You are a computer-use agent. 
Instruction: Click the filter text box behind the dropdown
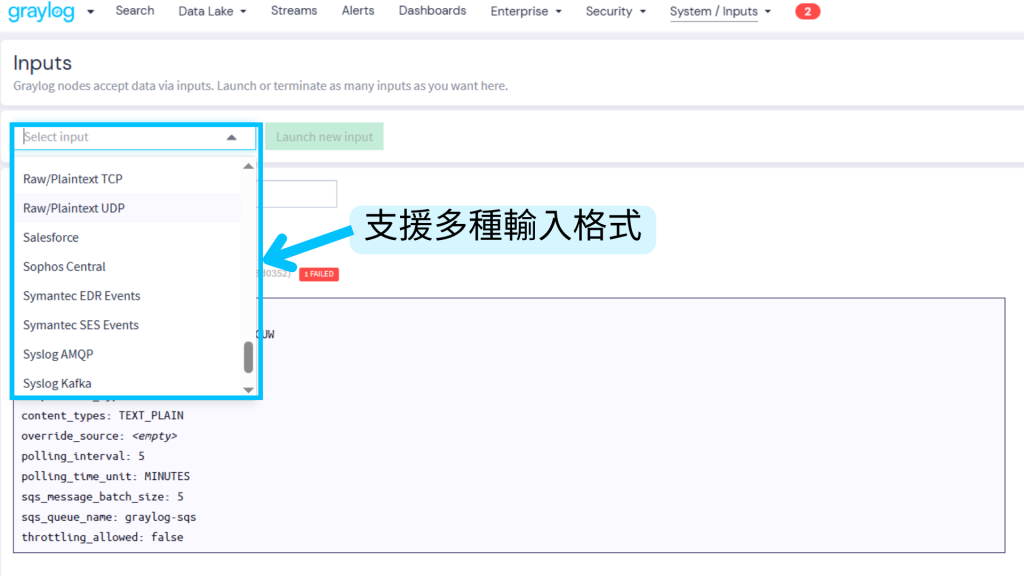(x=299, y=194)
